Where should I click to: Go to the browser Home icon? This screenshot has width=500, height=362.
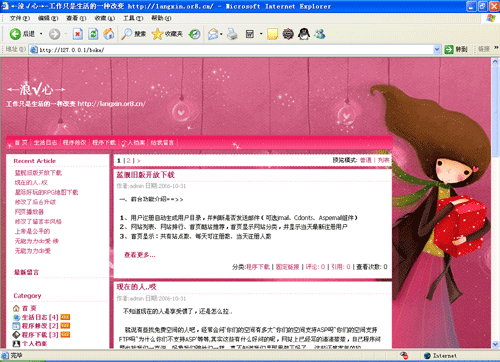[108, 34]
